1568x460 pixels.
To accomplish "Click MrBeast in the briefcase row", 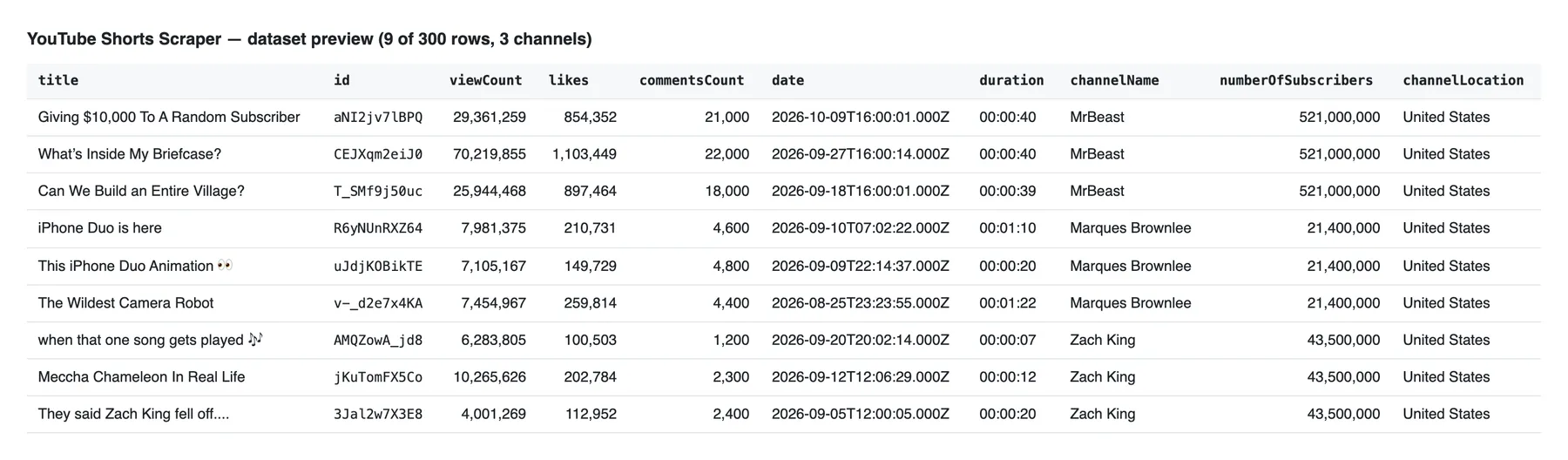I will pyautogui.click(x=1098, y=154).
